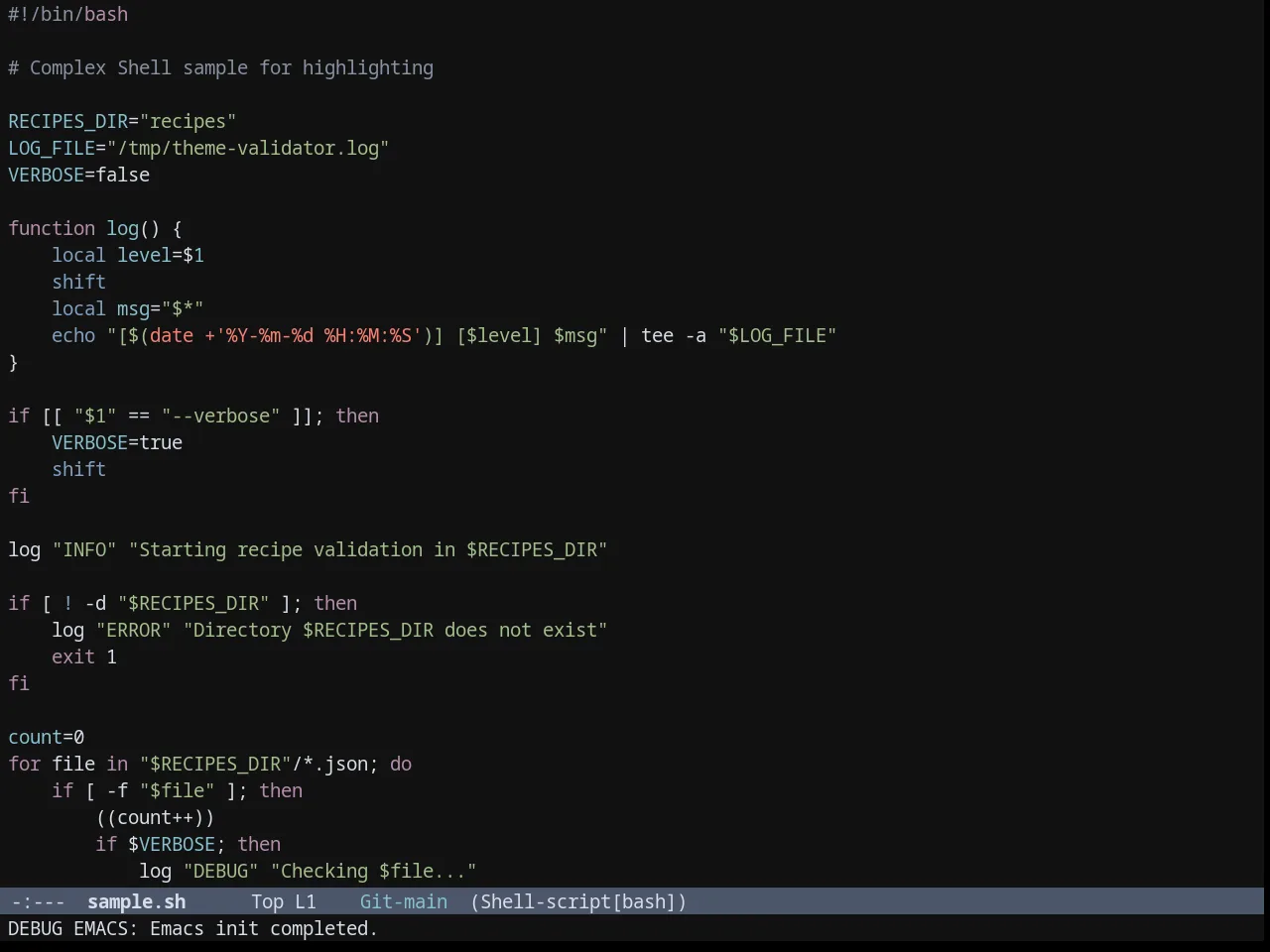
Task: Toggle the buffer modified status dashes
Action: tap(39, 901)
